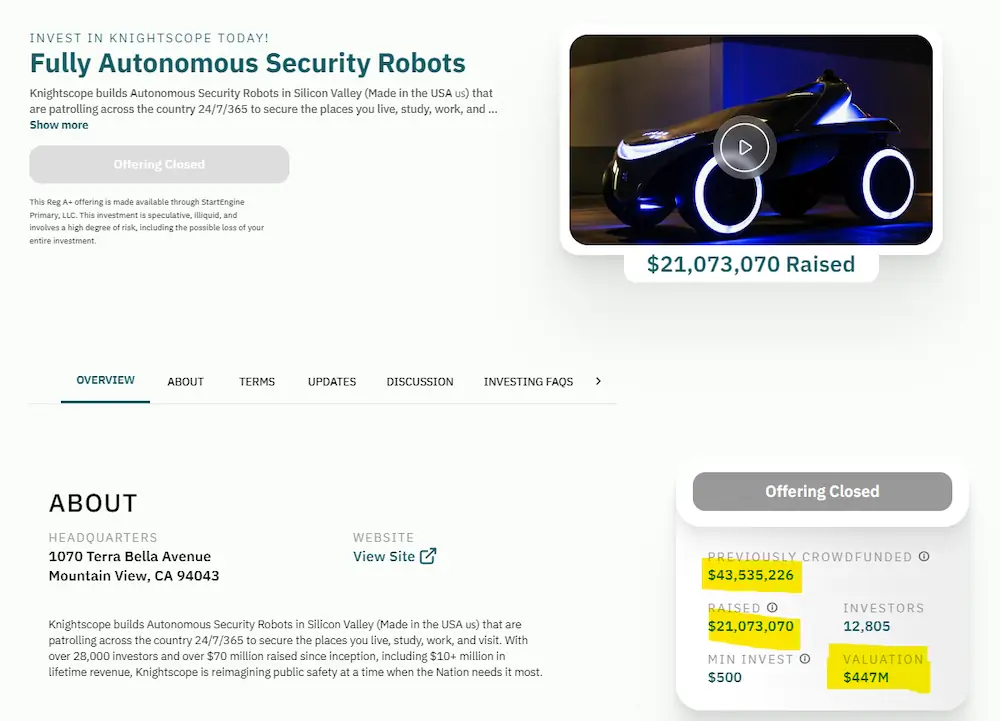This screenshot has height=721, width=1000.
Task: Open the View Site website link
Action: [384, 556]
